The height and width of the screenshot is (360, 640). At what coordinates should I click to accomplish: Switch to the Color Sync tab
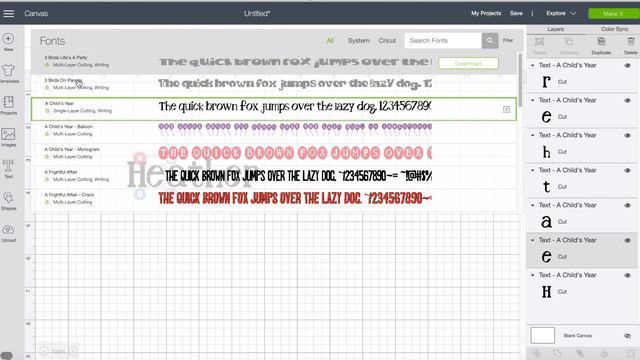614,29
